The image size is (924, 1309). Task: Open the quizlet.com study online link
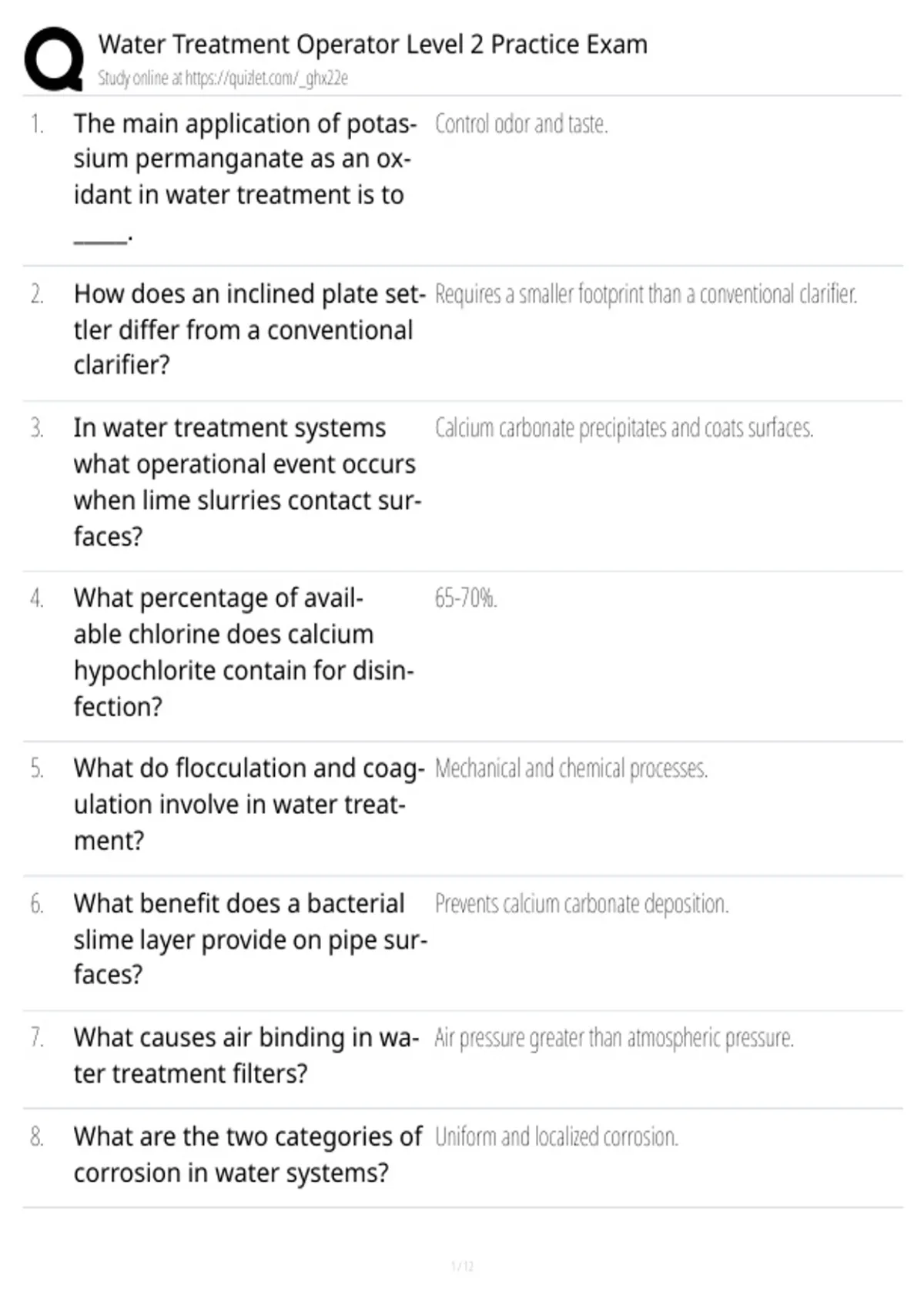pos(223,78)
